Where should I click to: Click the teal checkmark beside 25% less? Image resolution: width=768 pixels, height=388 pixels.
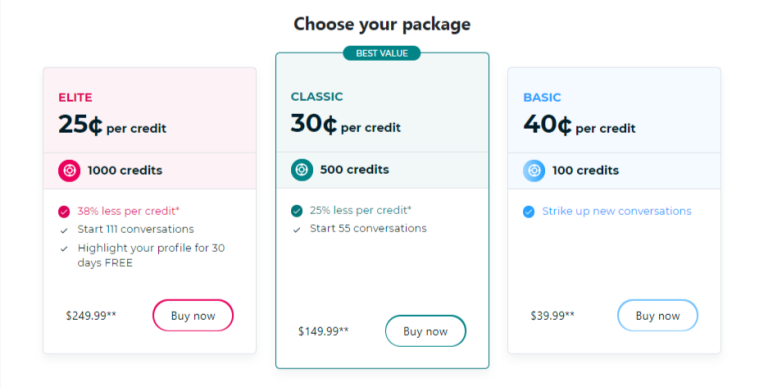click(296, 211)
